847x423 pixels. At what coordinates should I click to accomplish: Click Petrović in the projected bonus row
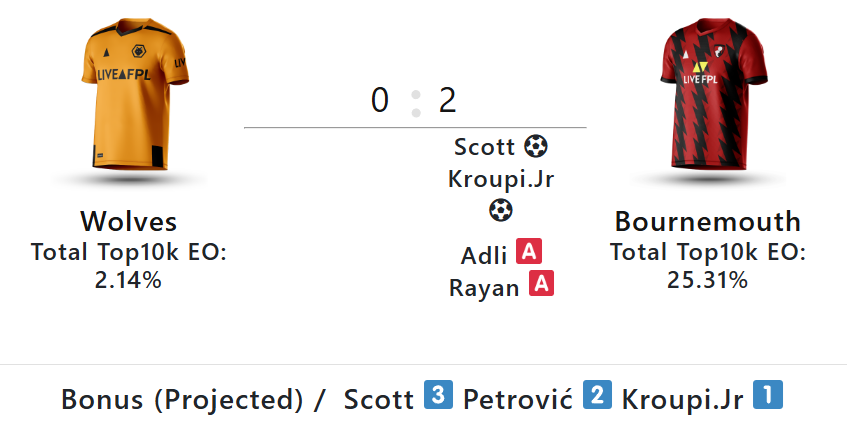517,400
